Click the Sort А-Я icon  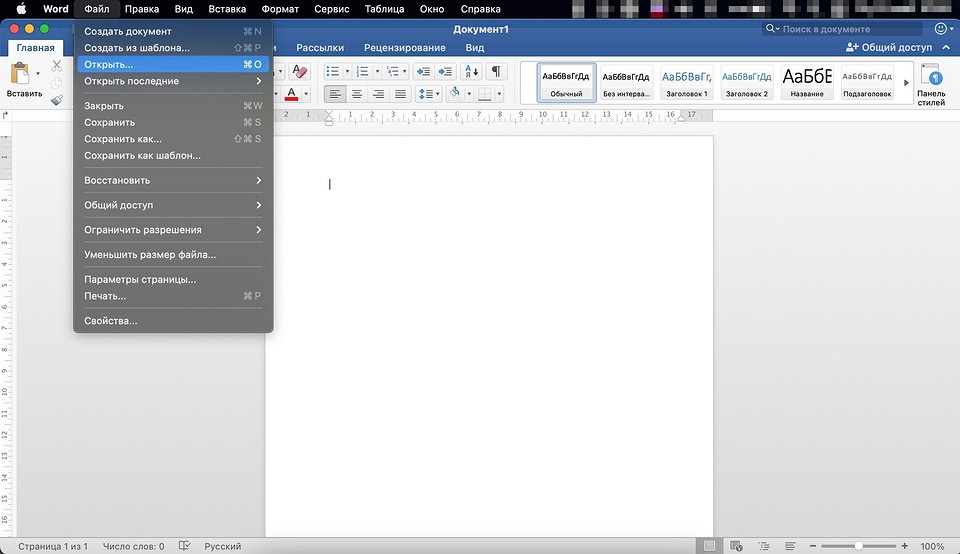(x=470, y=72)
